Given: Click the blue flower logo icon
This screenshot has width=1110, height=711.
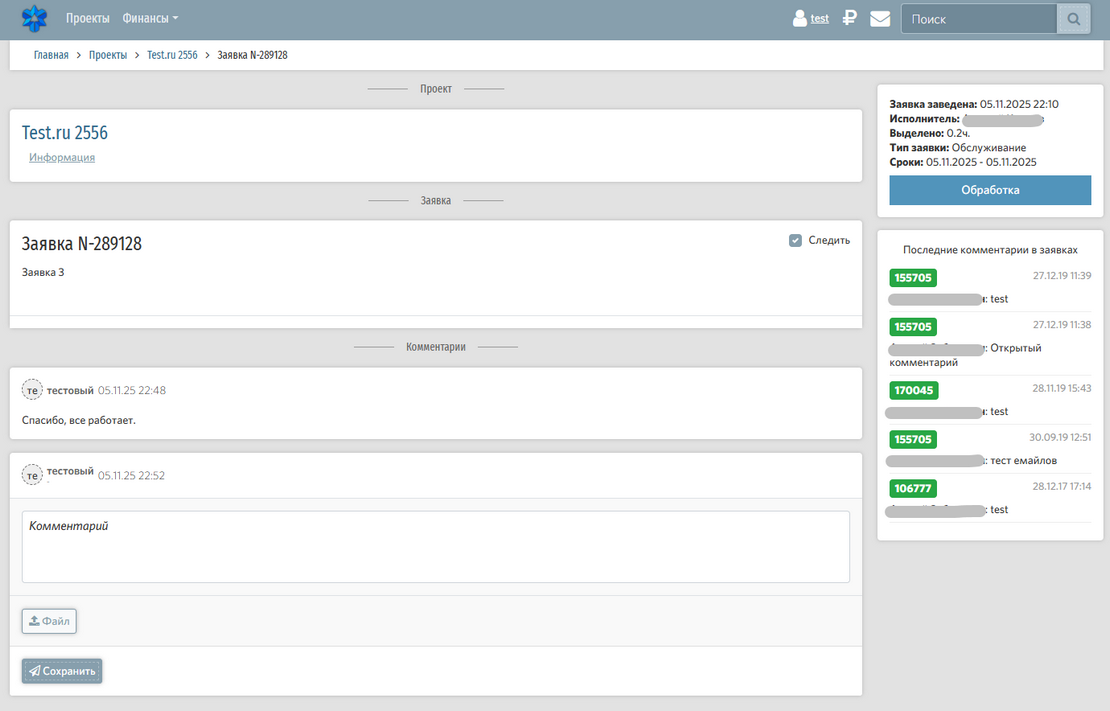Looking at the screenshot, I should 35,18.
